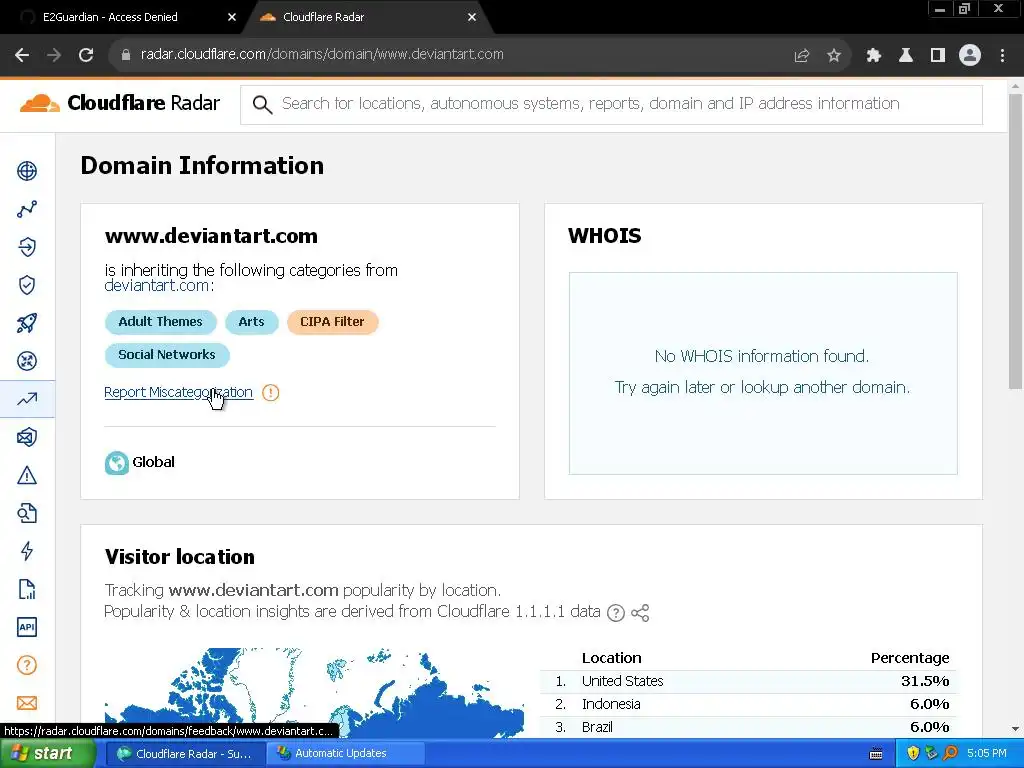
Task: Open the orange help question icon
Action: coord(27,665)
